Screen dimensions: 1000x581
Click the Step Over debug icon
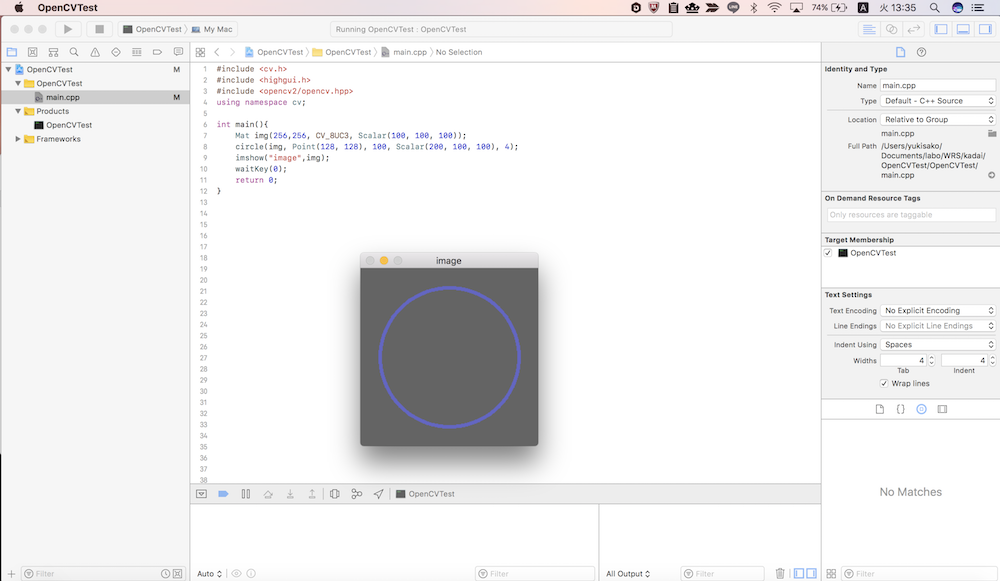[268, 494]
